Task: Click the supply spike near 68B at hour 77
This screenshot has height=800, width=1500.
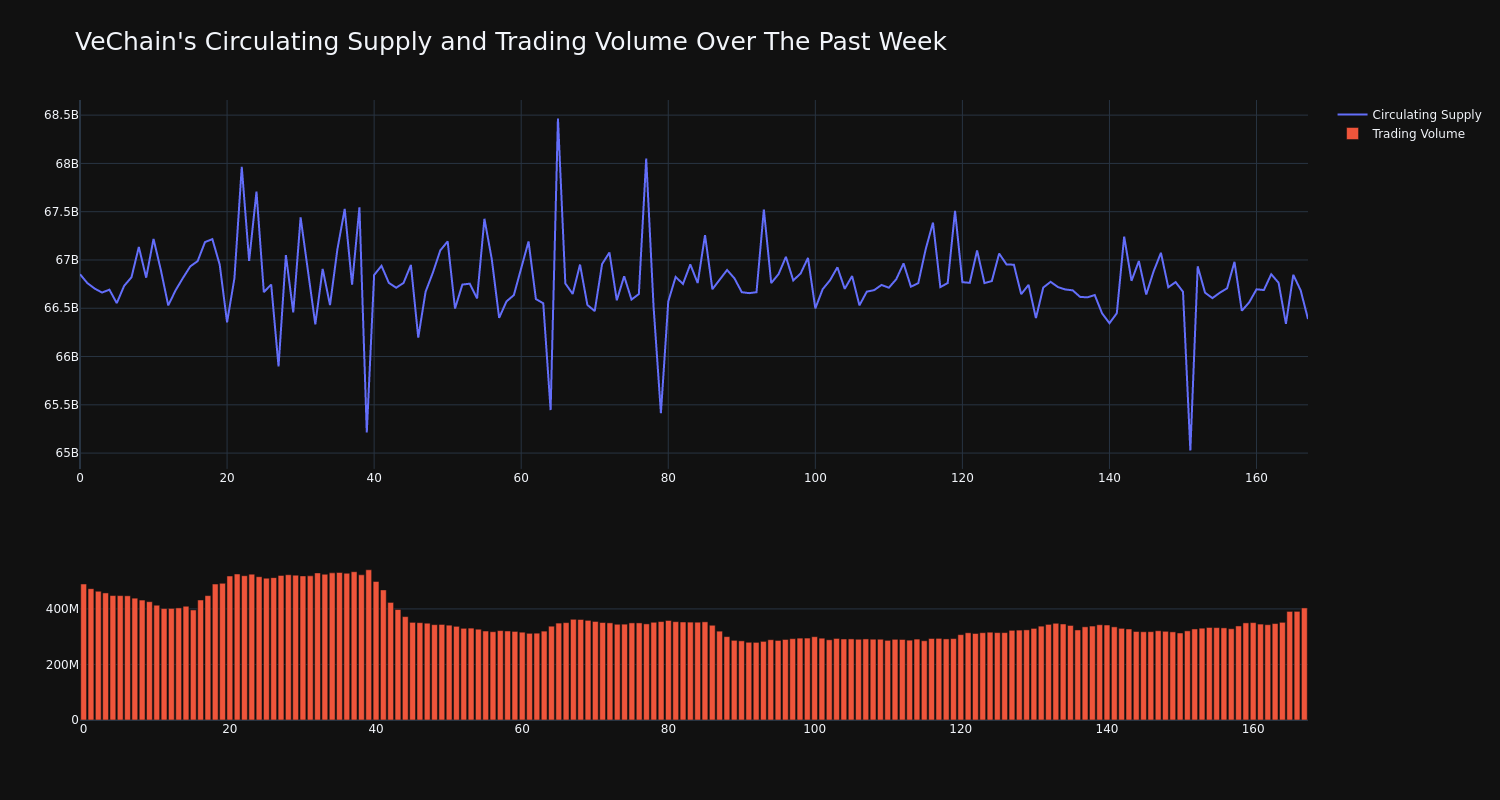Action: (646, 159)
